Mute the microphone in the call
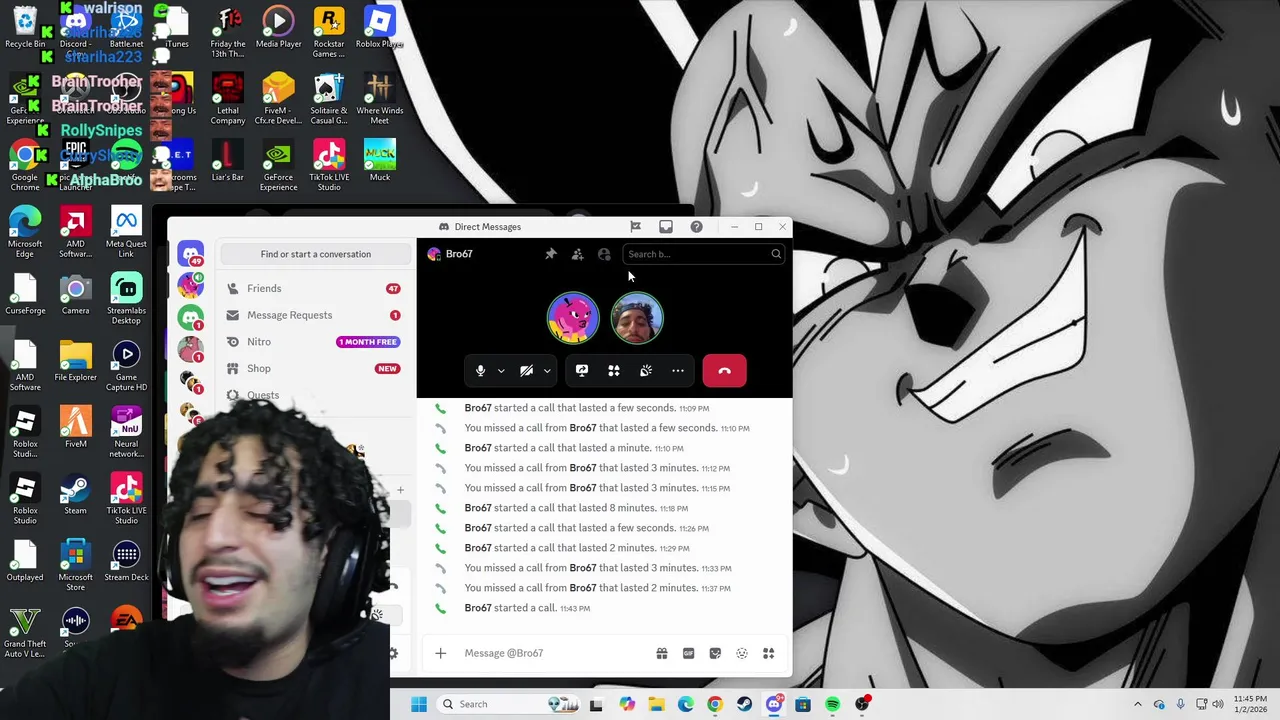The image size is (1280, 720). (481, 371)
